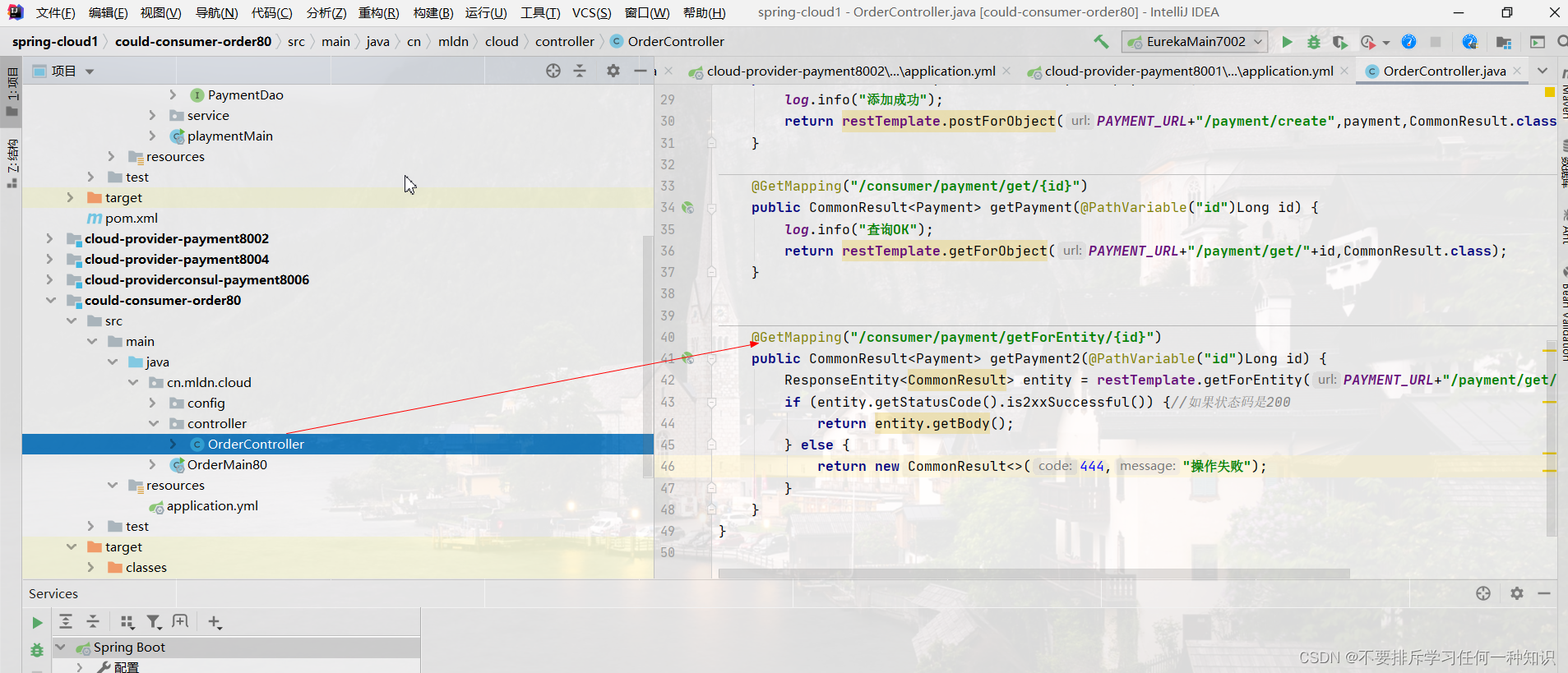Viewport: 1568px width, 673px height.
Task: Open the Services filter funnel icon
Action: (x=154, y=622)
